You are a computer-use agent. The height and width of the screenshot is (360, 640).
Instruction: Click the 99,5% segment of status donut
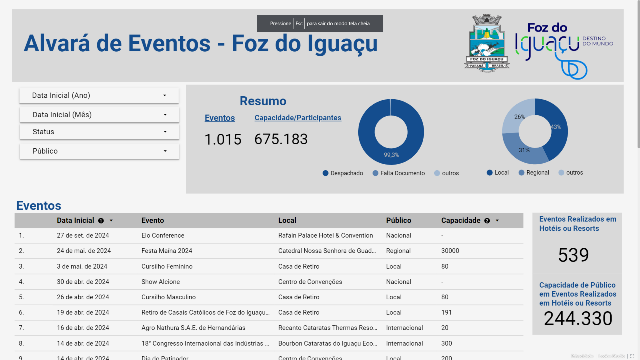pos(391,156)
